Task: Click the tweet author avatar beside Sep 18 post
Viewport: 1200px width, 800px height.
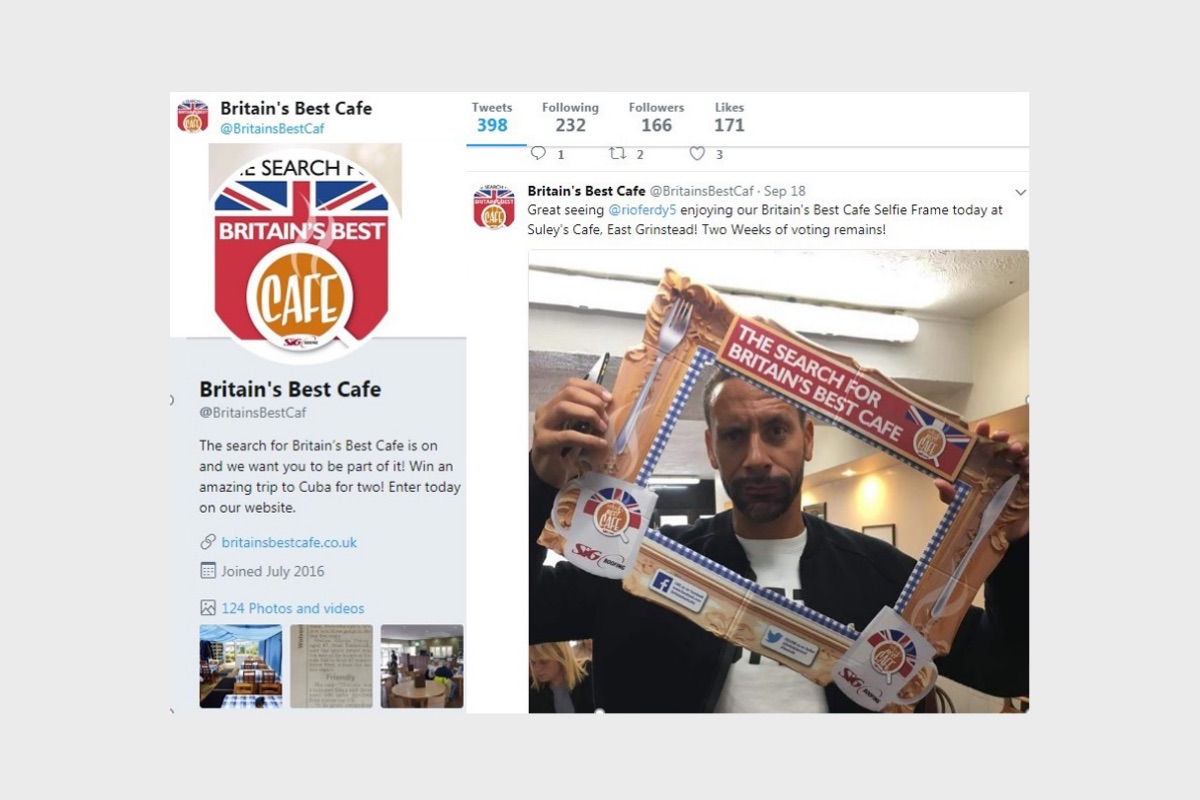Action: pos(494,207)
